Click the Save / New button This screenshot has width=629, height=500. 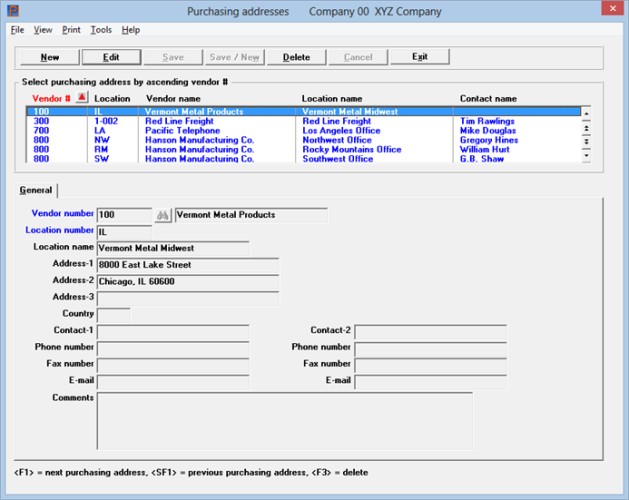point(235,57)
